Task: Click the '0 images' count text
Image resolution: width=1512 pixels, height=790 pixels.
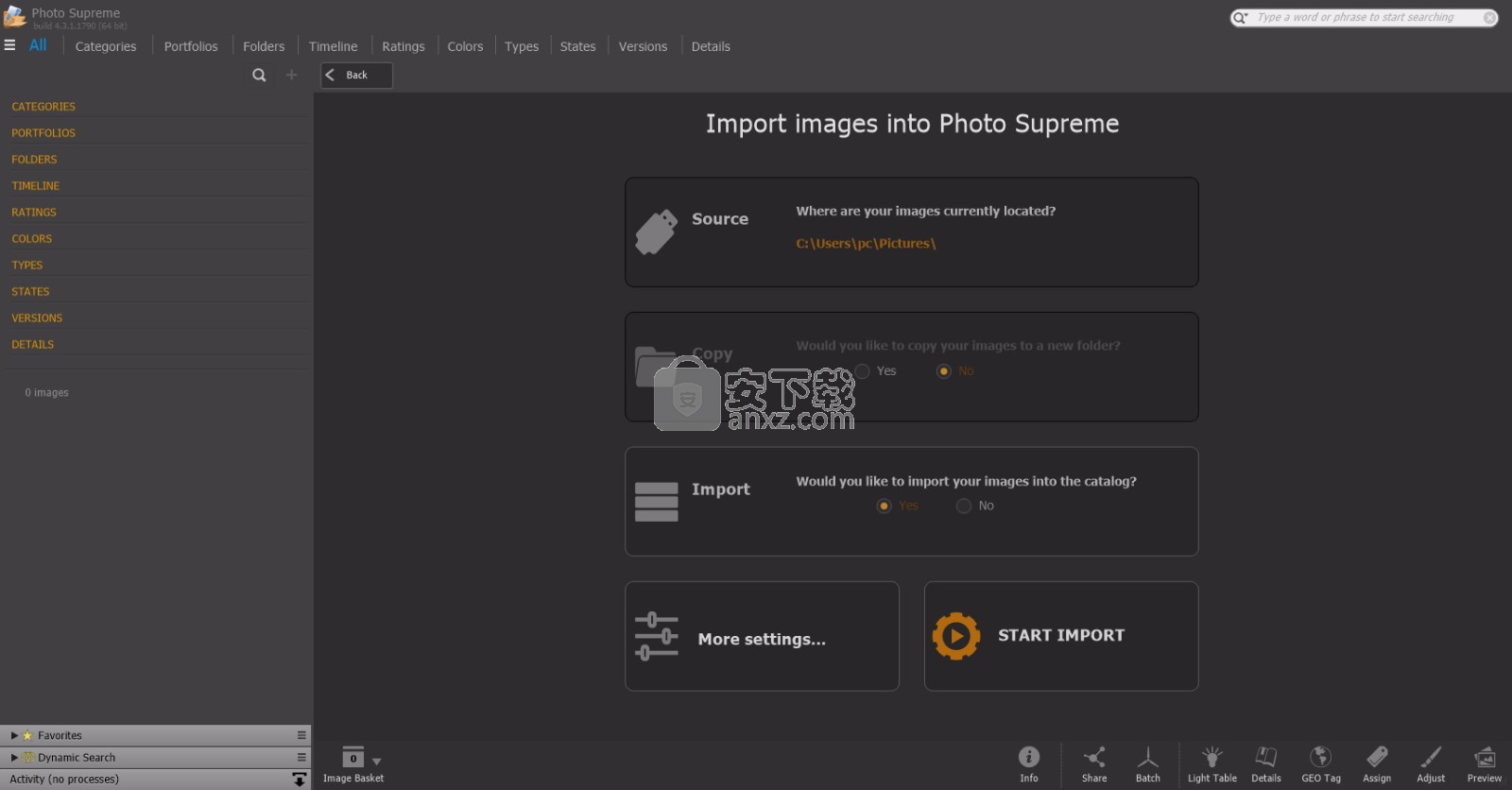Action: [x=46, y=393]
